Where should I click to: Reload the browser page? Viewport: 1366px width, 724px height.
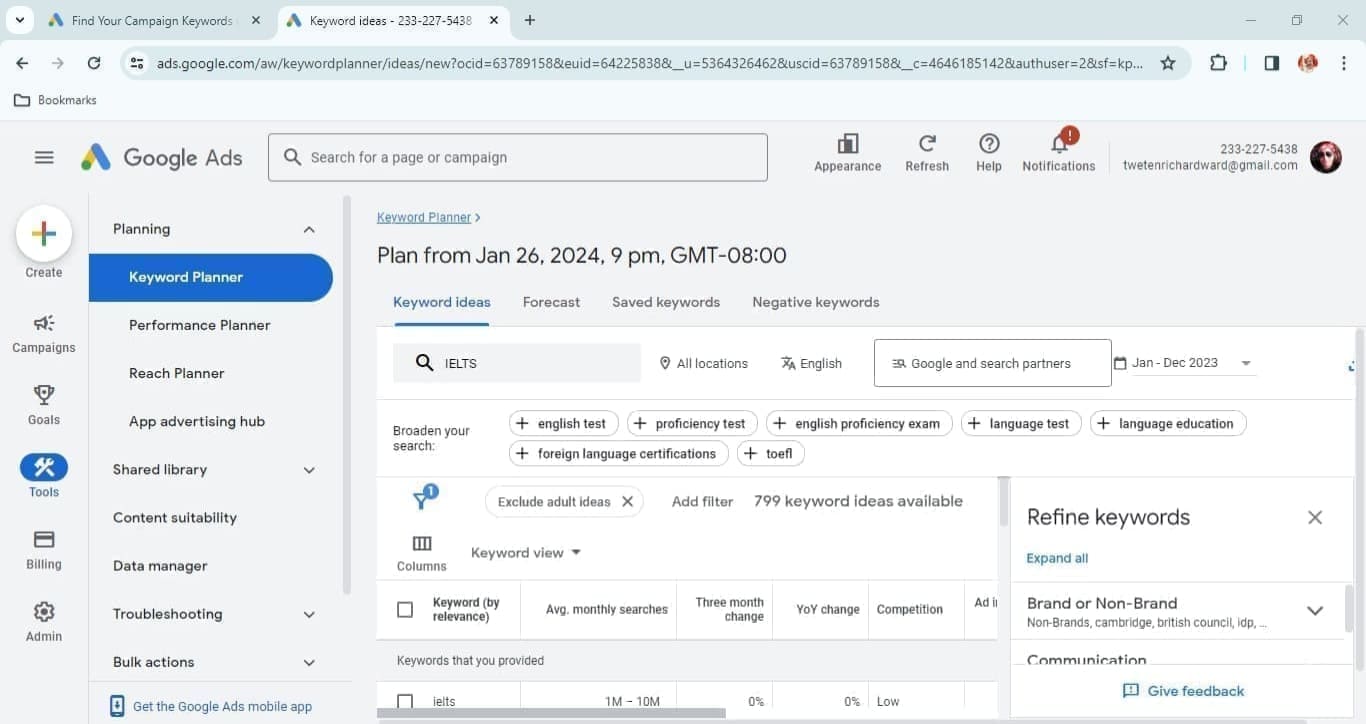(94, 63)
